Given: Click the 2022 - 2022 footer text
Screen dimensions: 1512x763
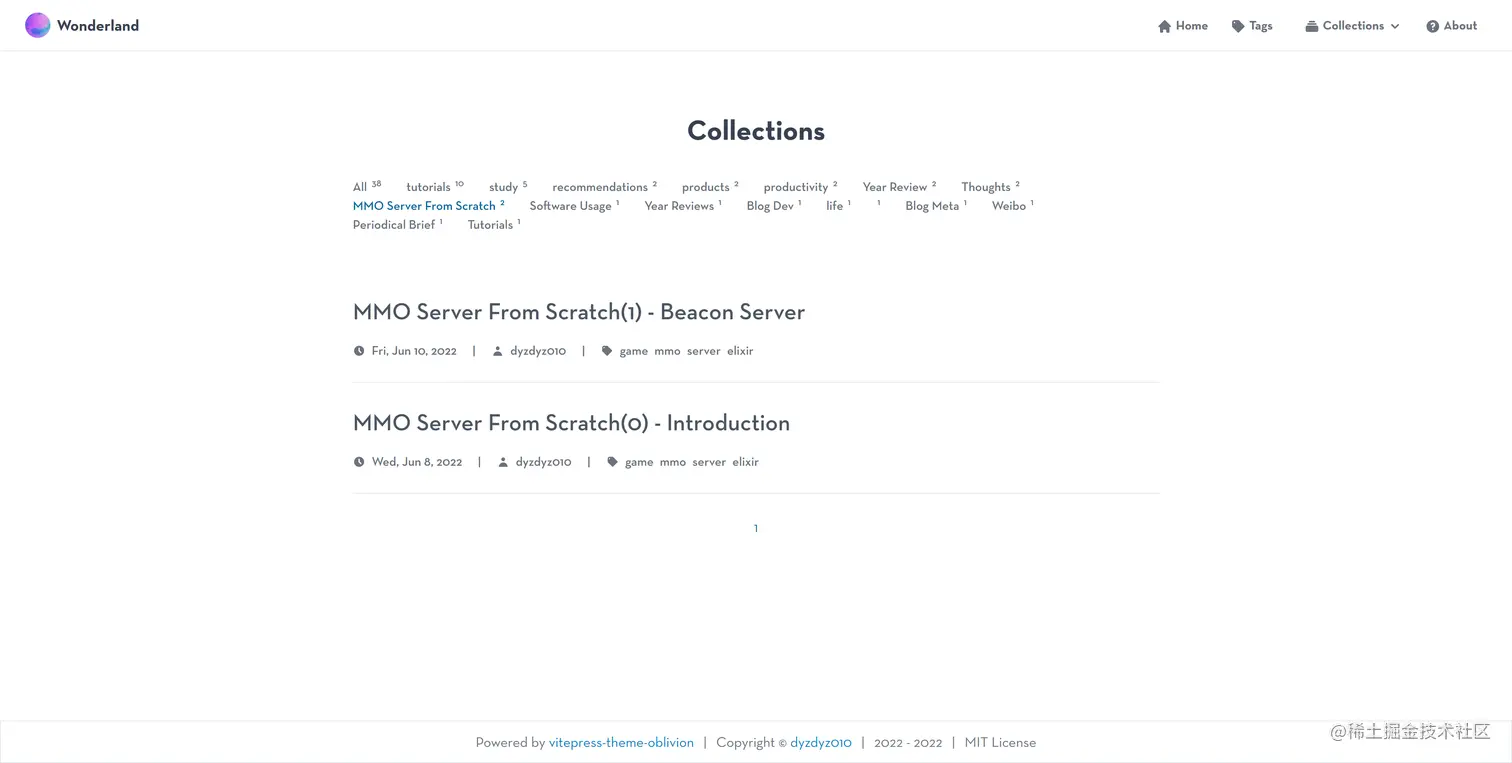Looking at the screenshot, I should point(908,743).
